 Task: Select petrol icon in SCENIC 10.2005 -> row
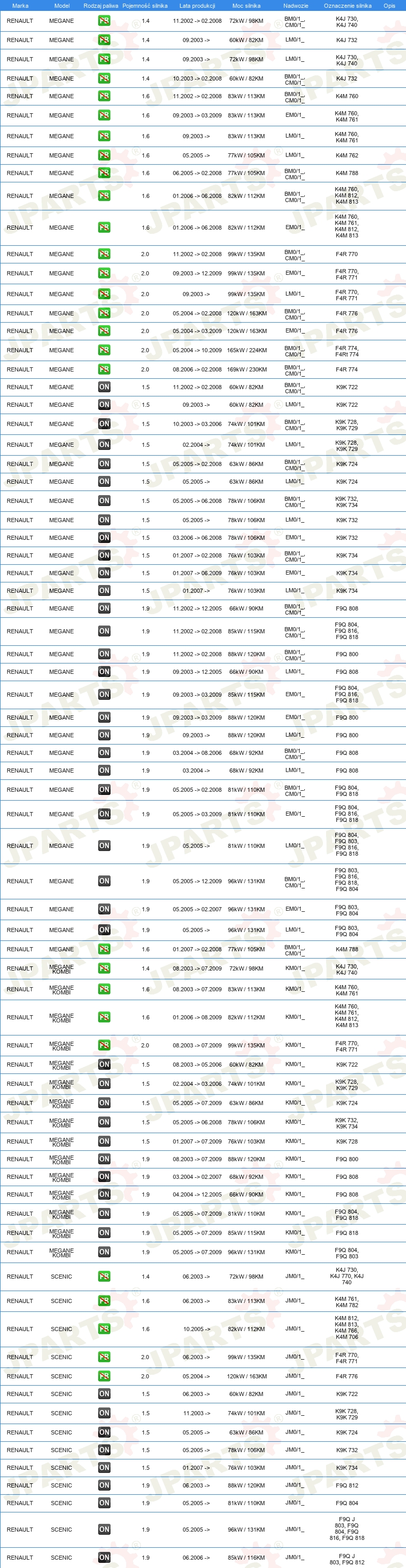[104, 1329]
